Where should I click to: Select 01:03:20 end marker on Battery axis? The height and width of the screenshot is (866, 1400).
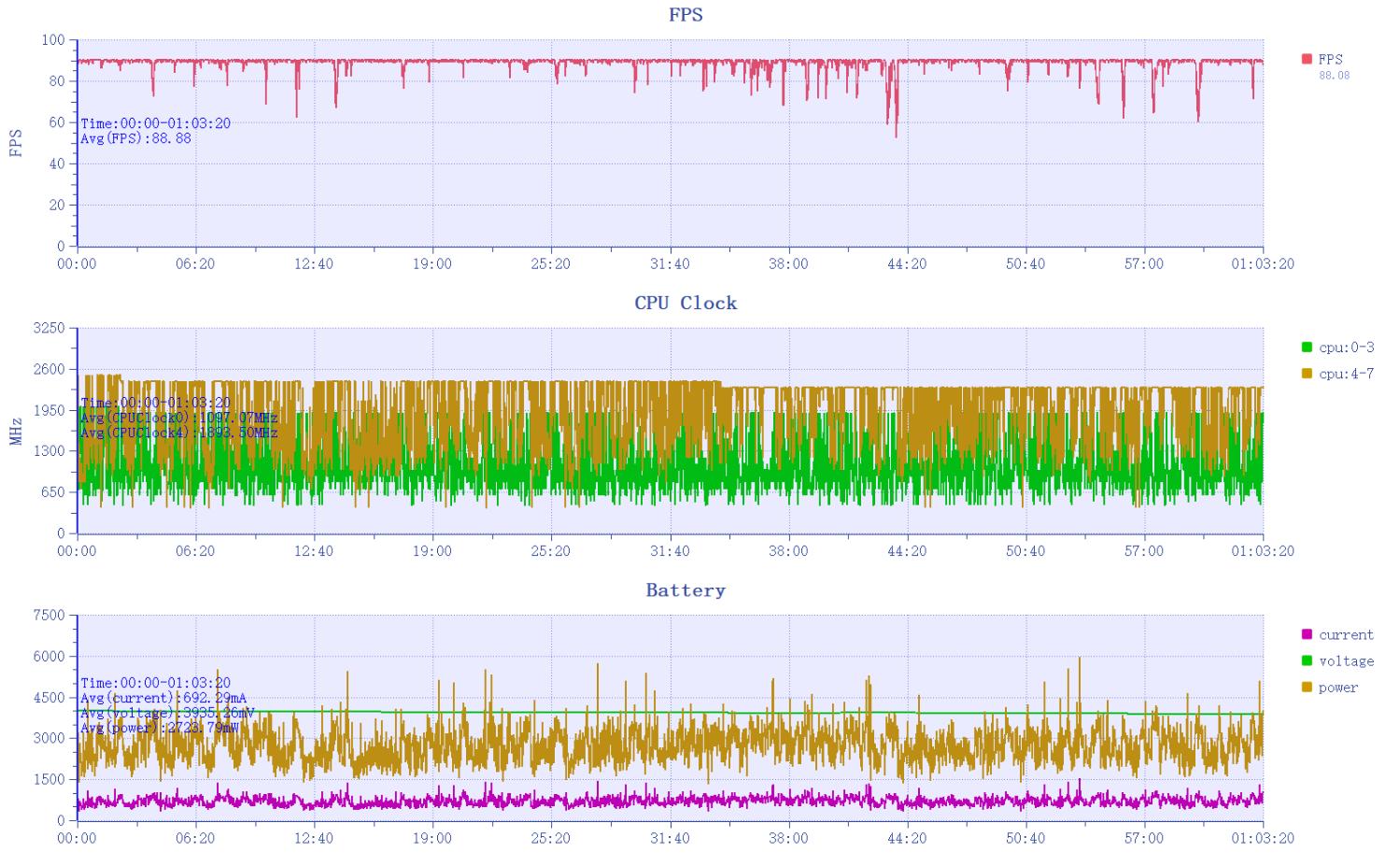(x=1263, y=838)
